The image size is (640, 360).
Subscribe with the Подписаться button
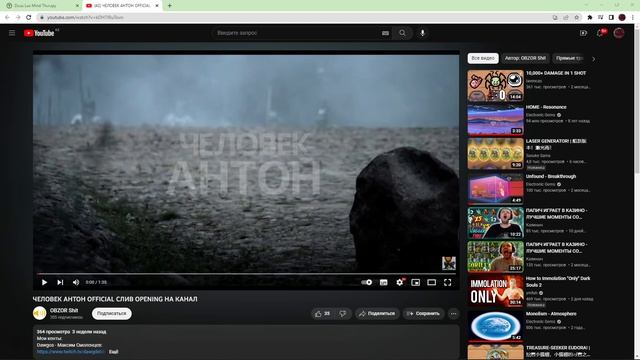tap(111, 313)
